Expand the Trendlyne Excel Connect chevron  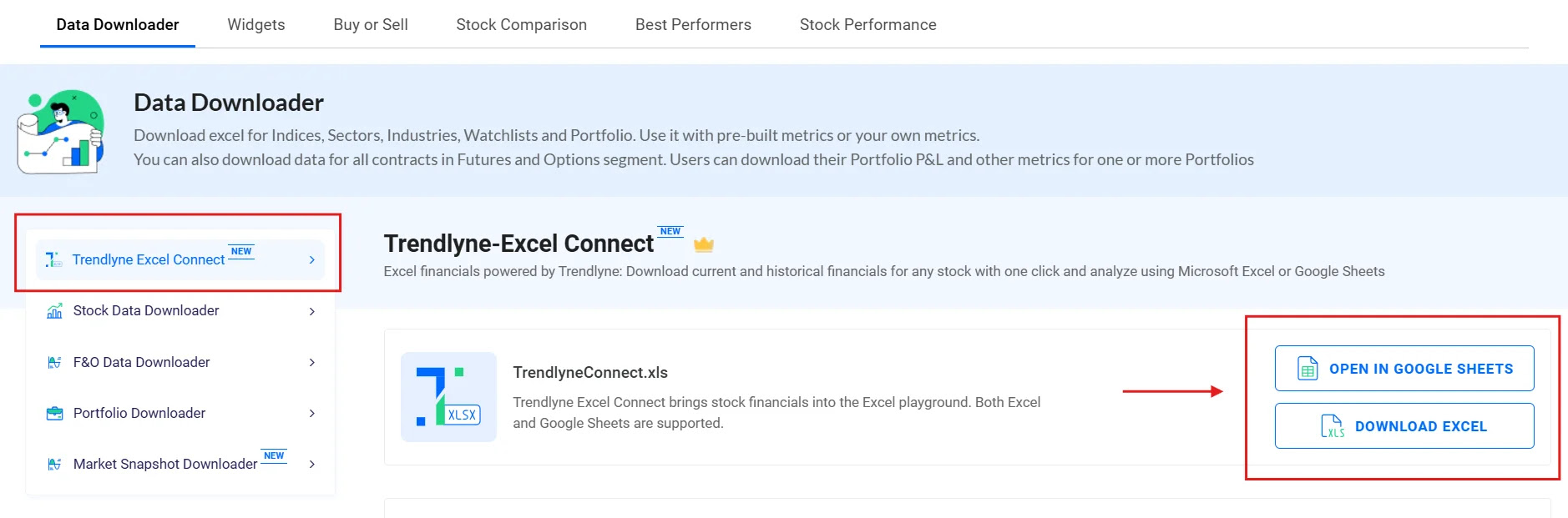tap(311, 260)
